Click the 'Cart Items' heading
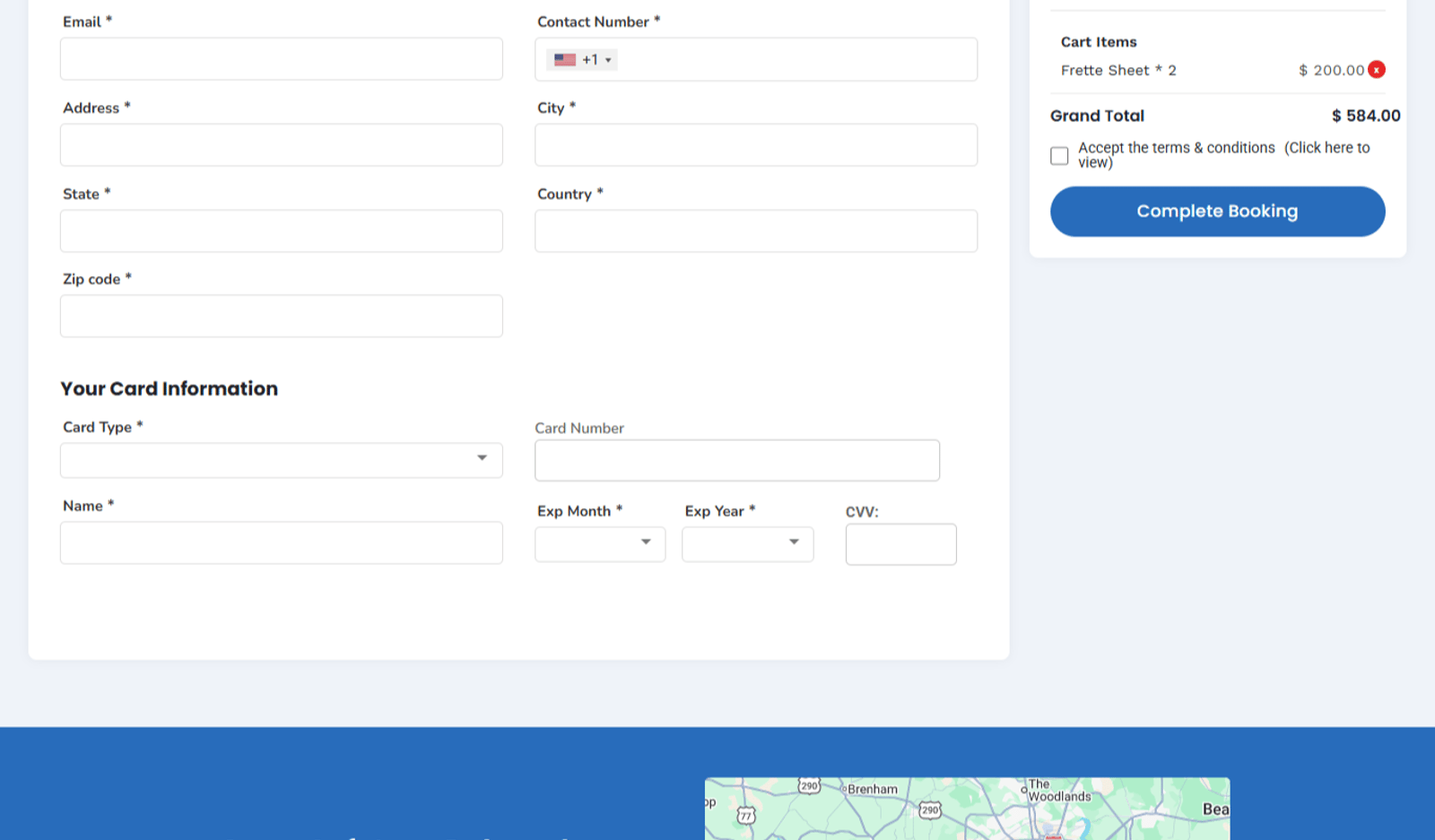 1099,42
